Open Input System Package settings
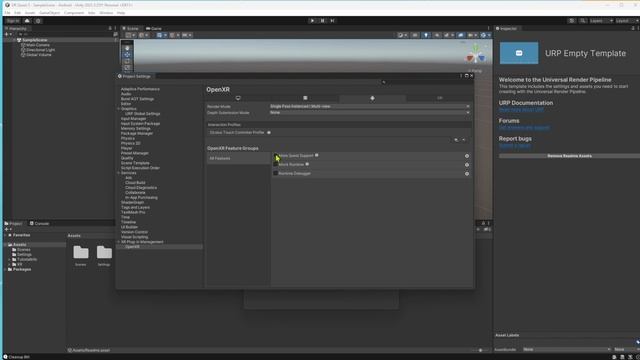 pos(140,124)
